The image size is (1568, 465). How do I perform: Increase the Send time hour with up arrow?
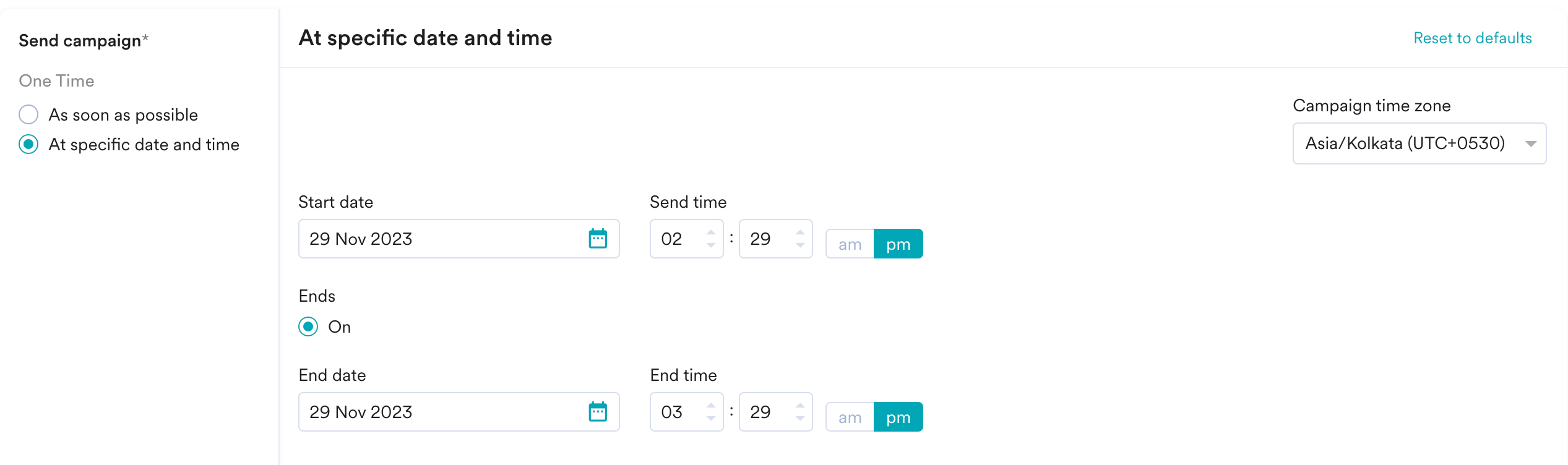click(711, 232)
